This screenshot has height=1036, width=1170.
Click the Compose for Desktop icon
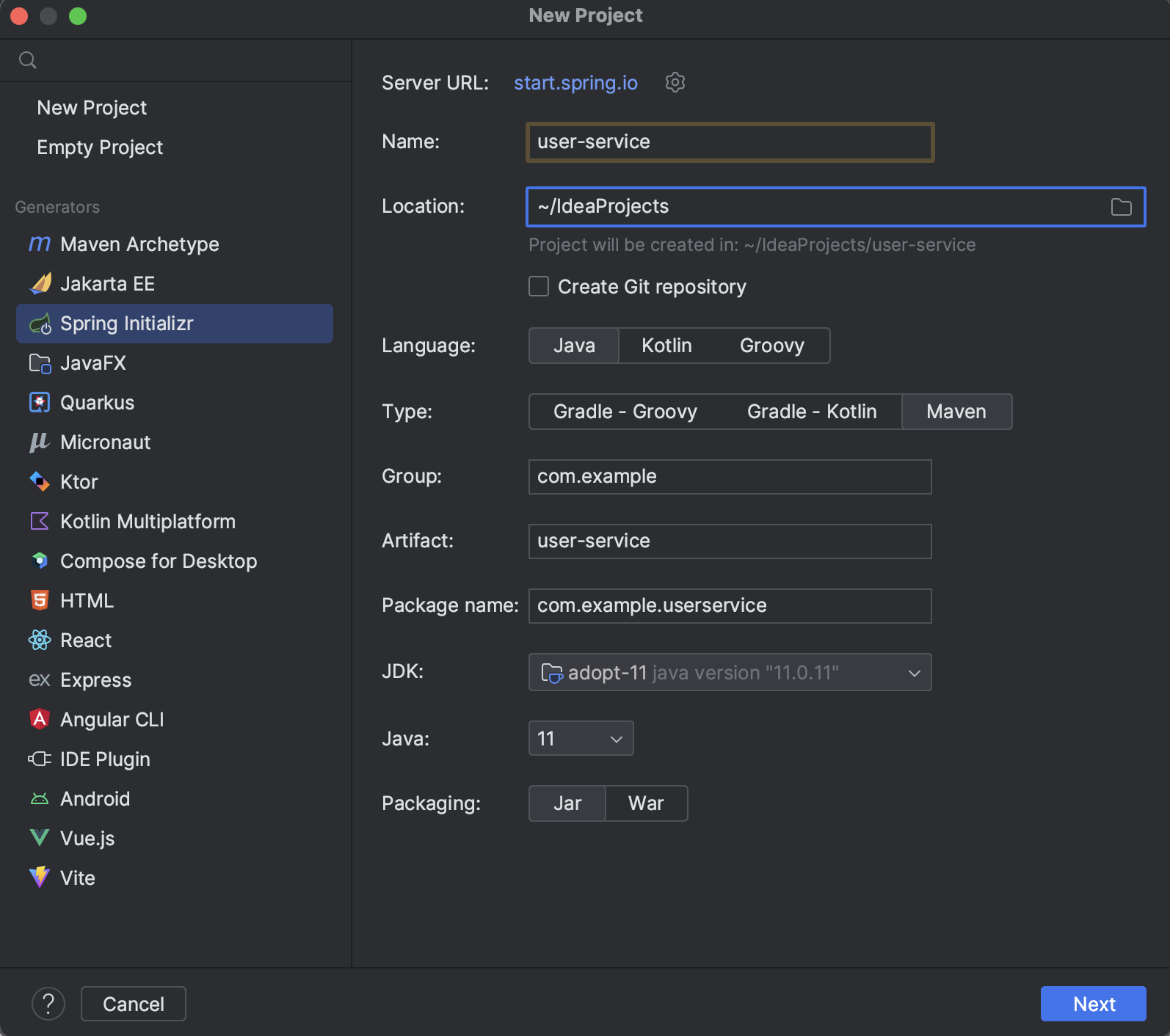[40, 561]
